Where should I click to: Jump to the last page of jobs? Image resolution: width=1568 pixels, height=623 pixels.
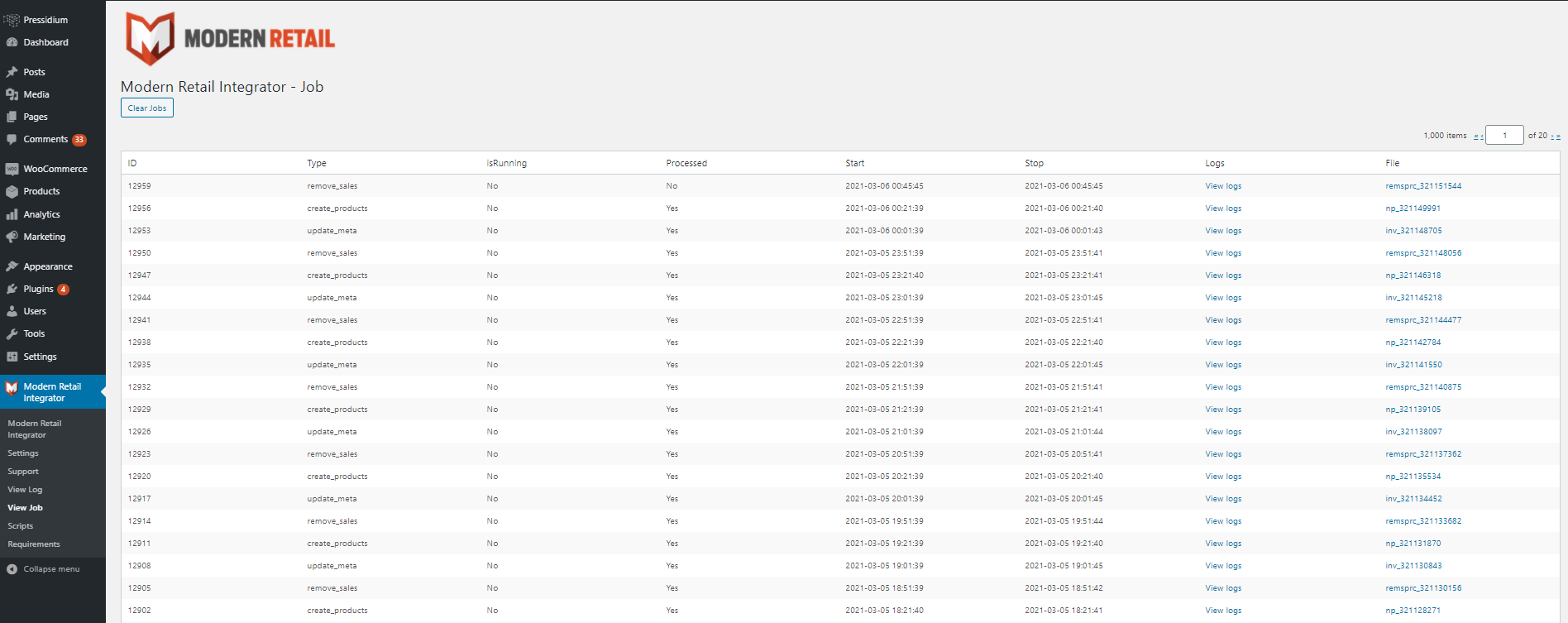click(x=1558, y=137)
